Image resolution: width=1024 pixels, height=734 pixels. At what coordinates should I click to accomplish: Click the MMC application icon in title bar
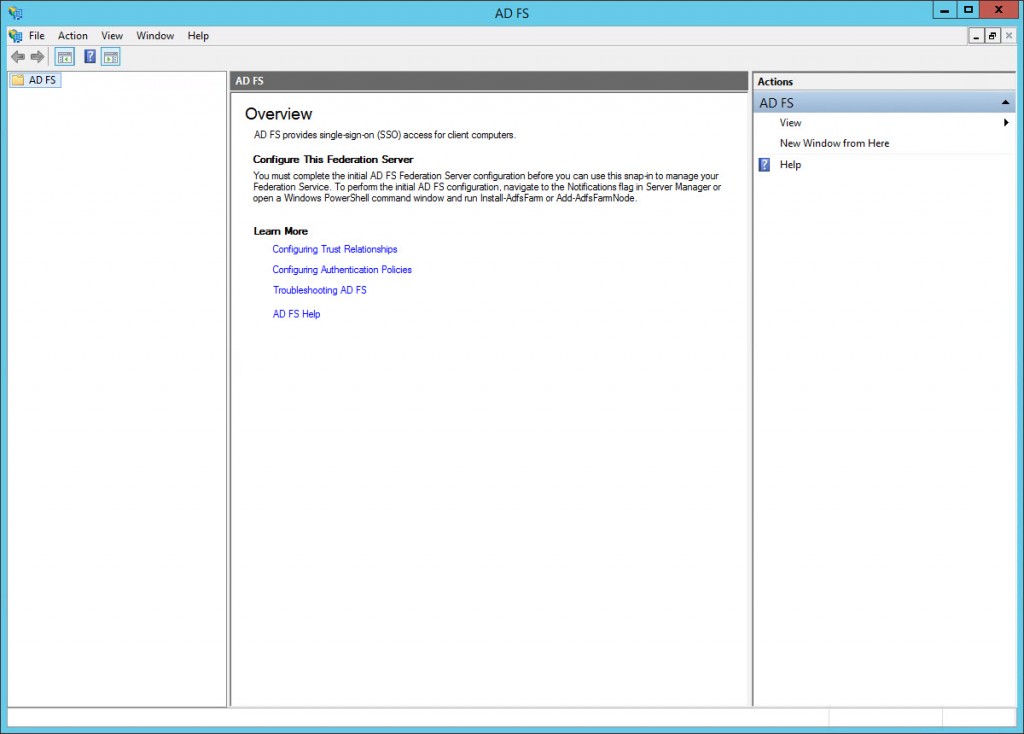pyautogui.click(x=13, y=12)
